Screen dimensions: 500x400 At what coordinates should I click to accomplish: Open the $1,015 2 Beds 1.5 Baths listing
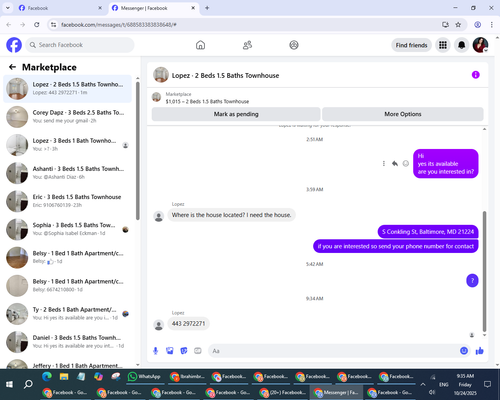coord(207,101)
